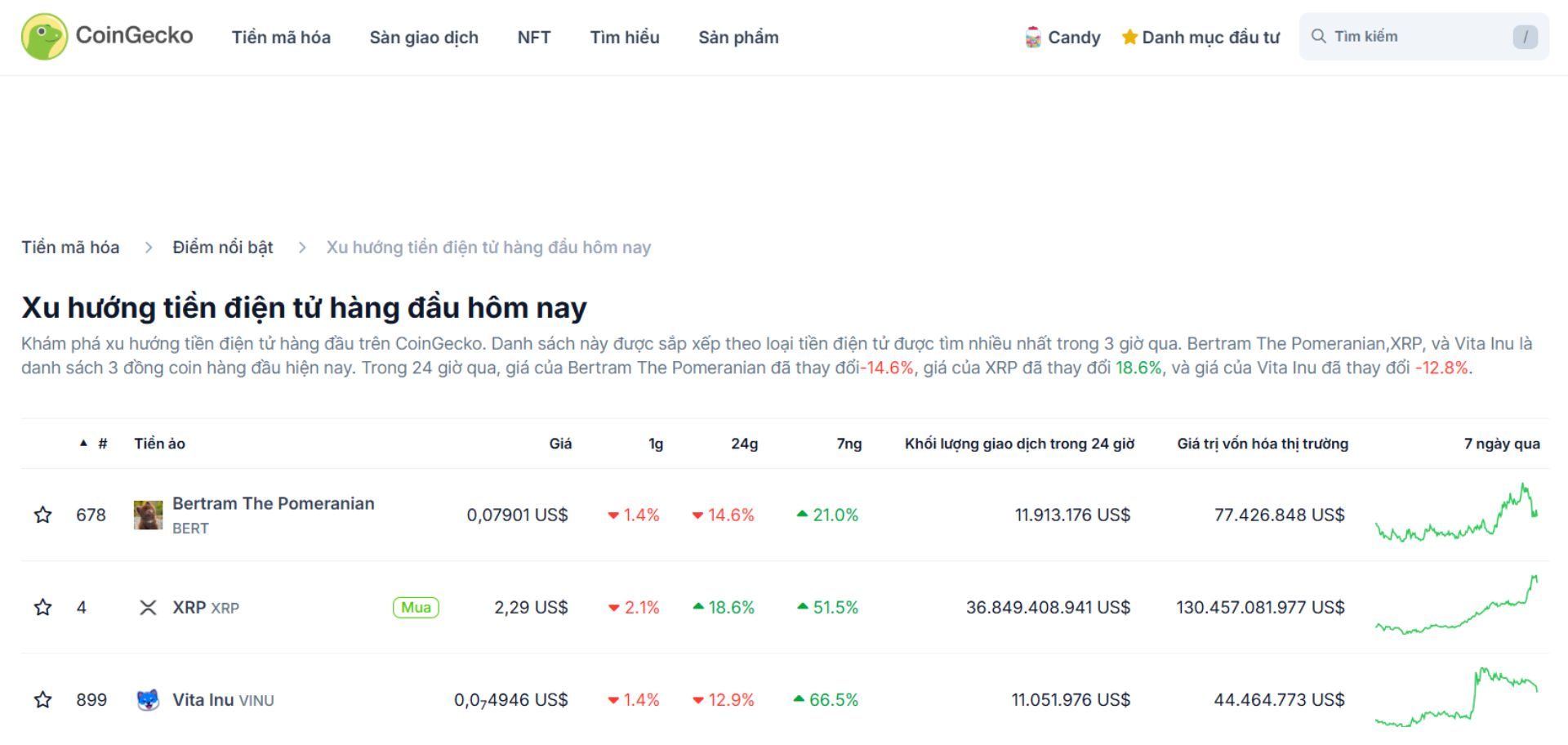
Task: Select the XRP coin logo
Action: click(x=149, y=607)
